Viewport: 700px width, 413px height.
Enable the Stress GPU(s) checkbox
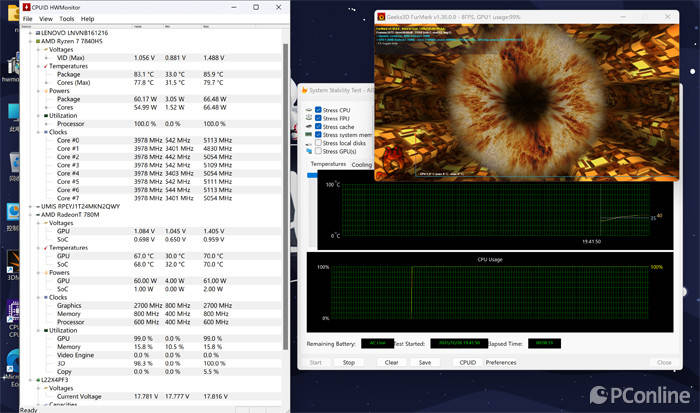click(318, 151)
